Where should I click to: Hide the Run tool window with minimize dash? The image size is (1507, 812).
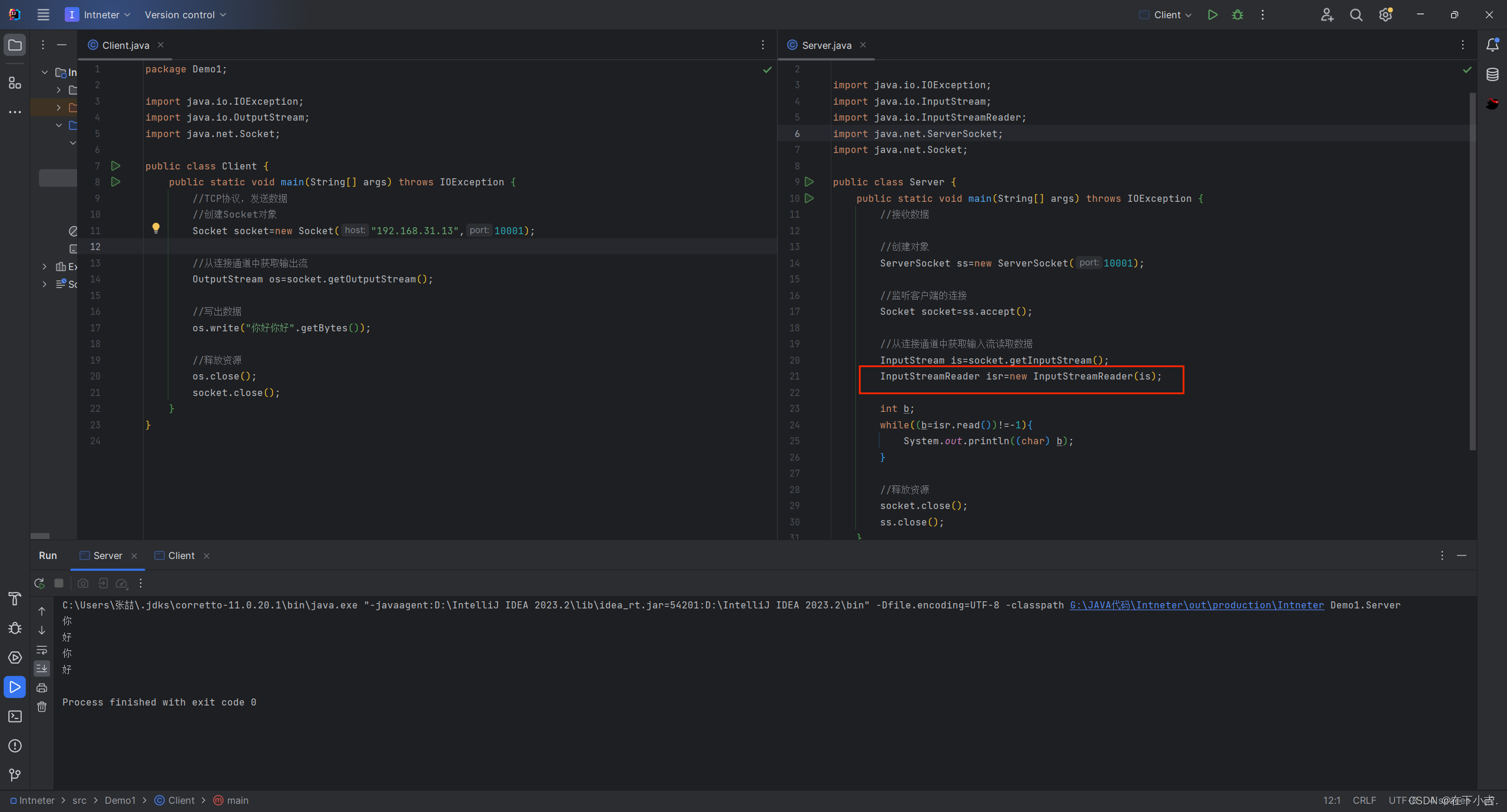pos(1462,555)
